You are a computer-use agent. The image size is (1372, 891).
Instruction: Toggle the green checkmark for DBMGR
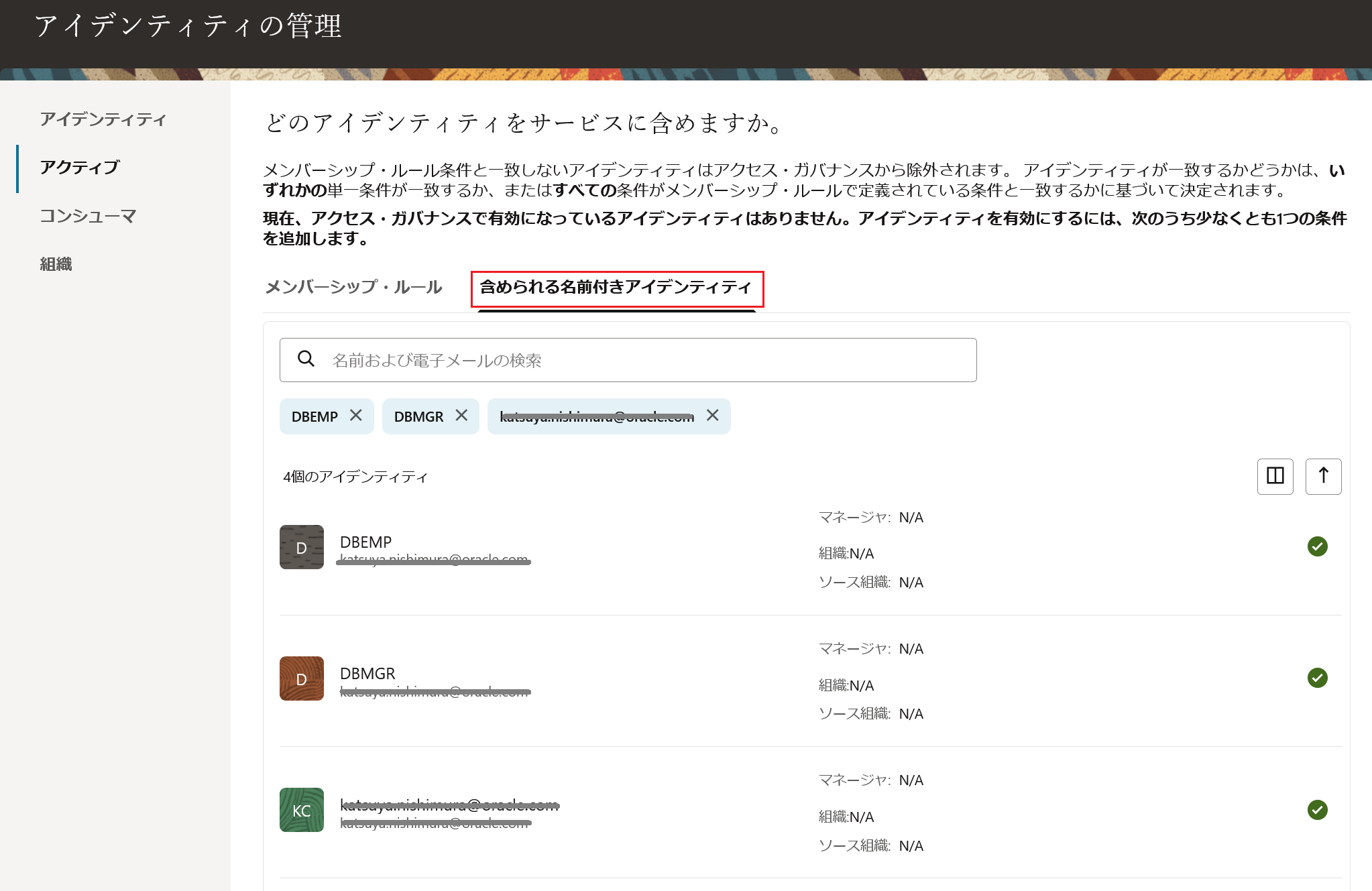(1317, 678)
